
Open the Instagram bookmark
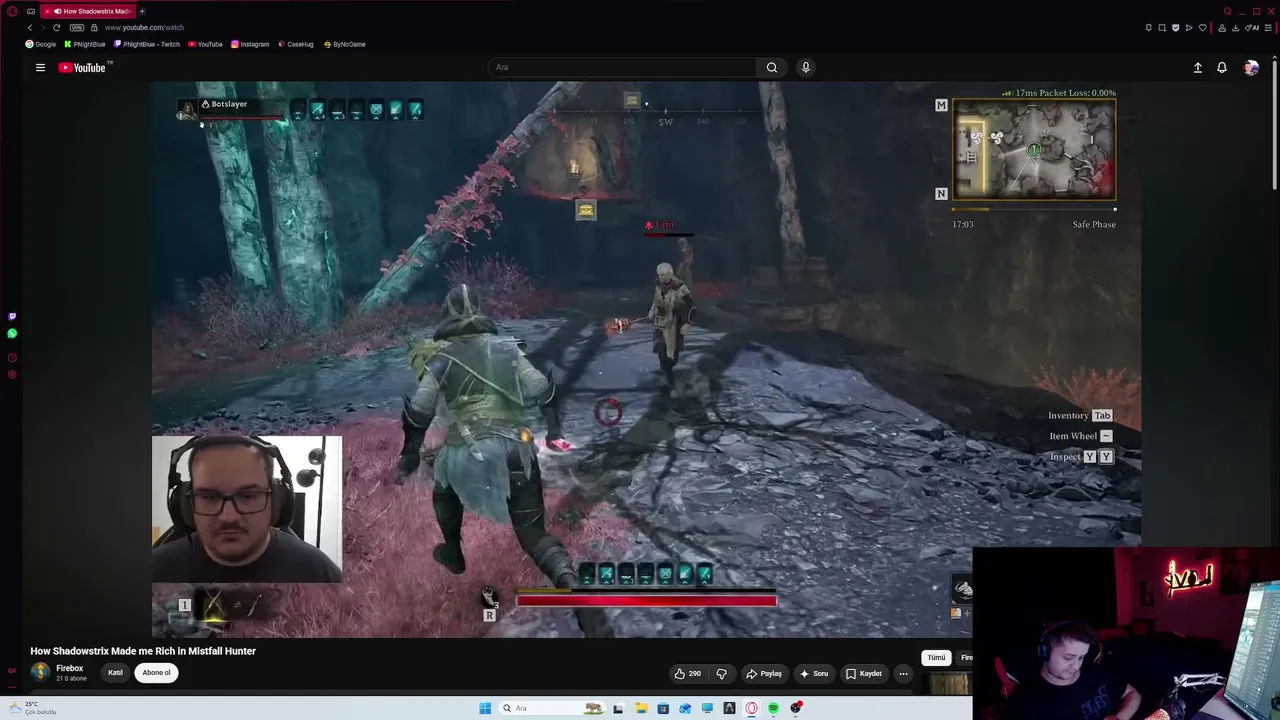tap(250, 44)
